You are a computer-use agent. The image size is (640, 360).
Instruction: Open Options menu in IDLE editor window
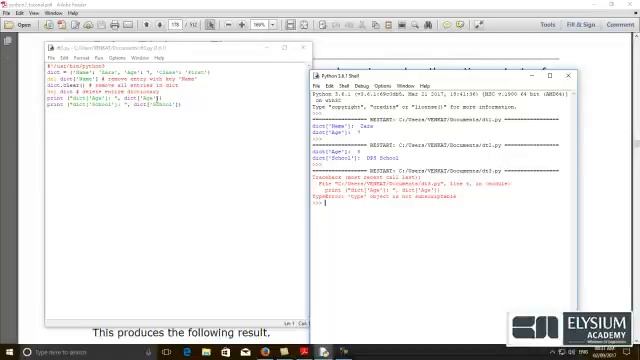(x=117, y=58)
